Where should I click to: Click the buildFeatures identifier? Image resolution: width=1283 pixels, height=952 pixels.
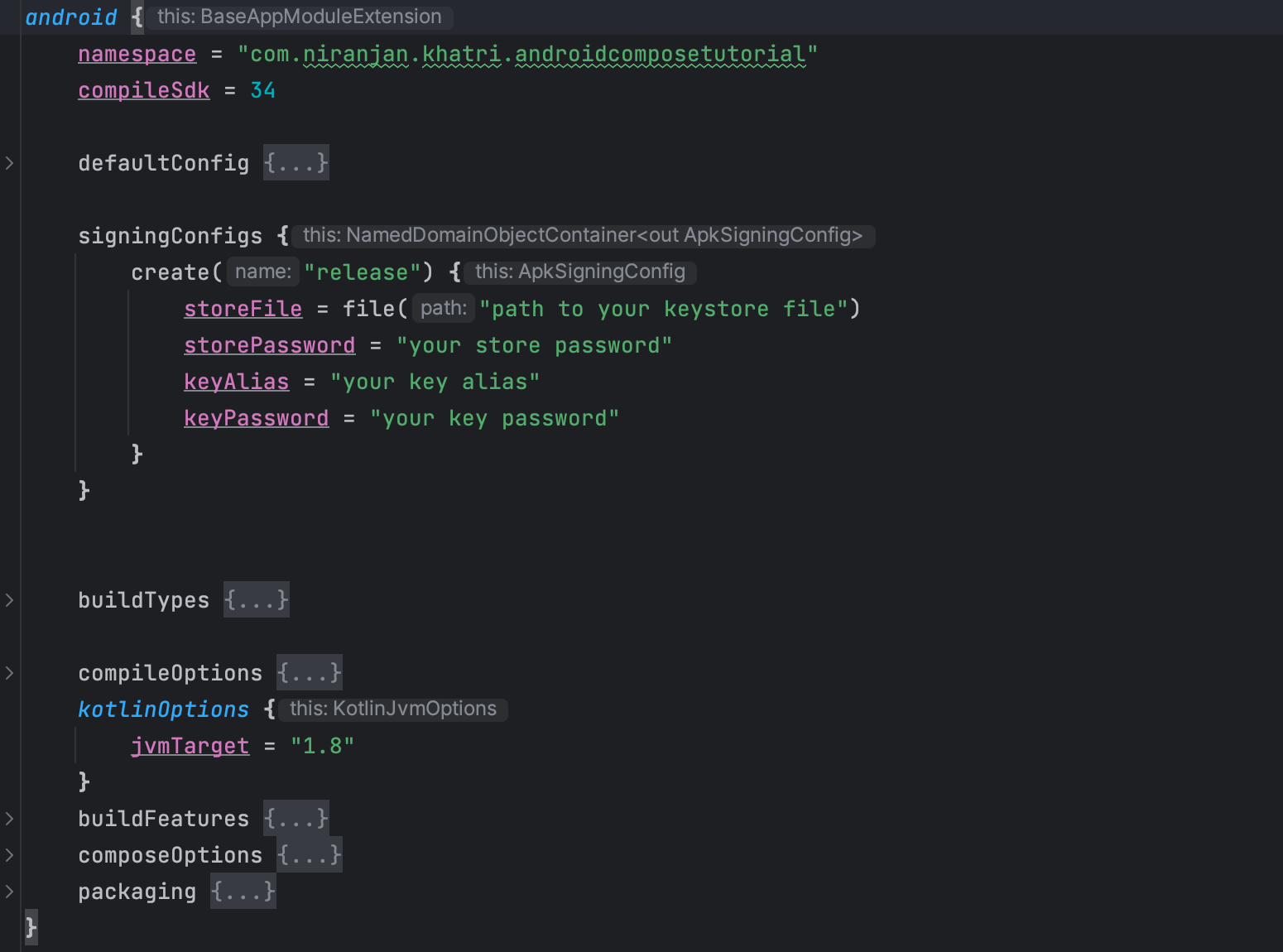pos(164,819)
